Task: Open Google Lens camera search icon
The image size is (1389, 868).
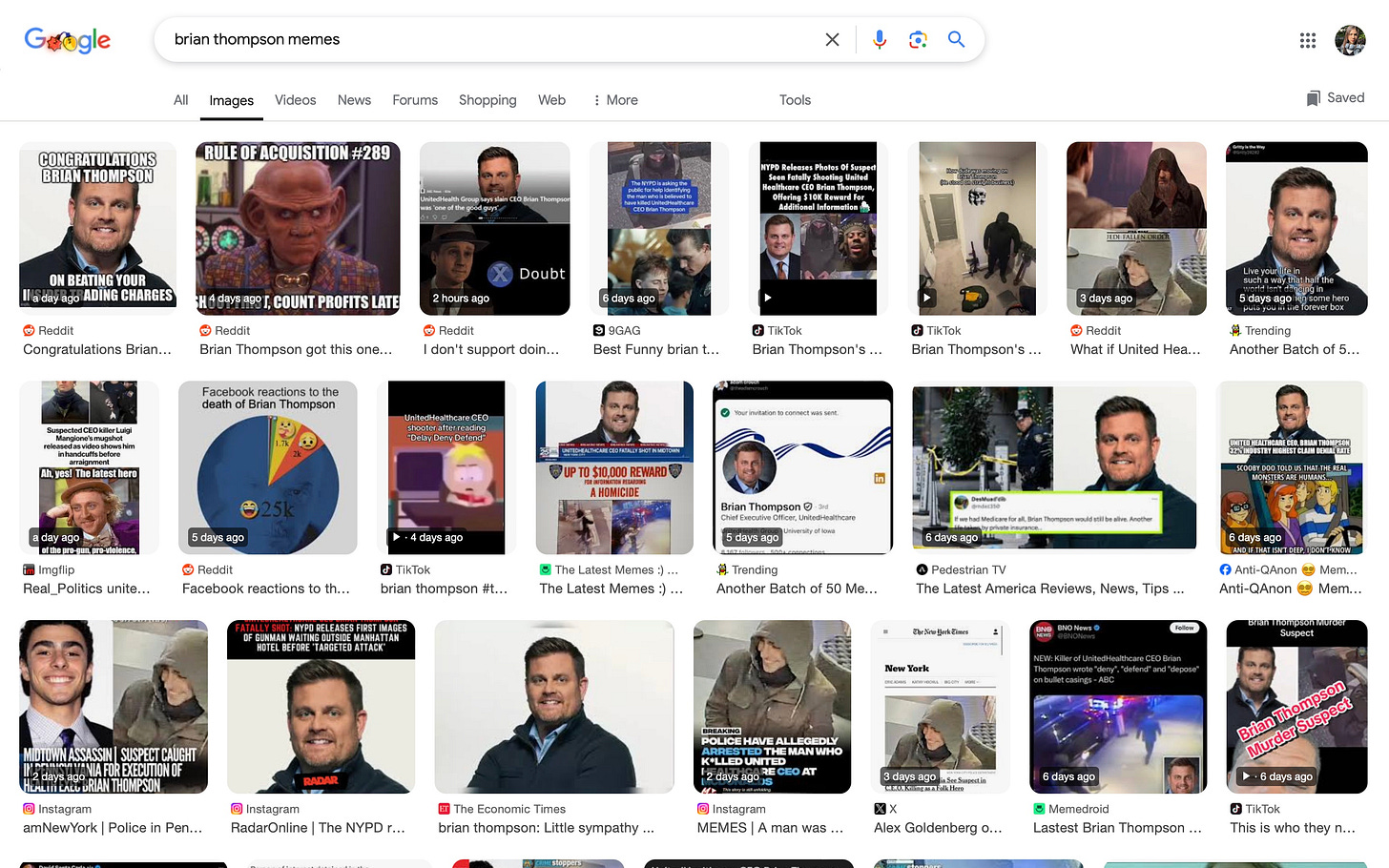Action: tap(918, 39)
